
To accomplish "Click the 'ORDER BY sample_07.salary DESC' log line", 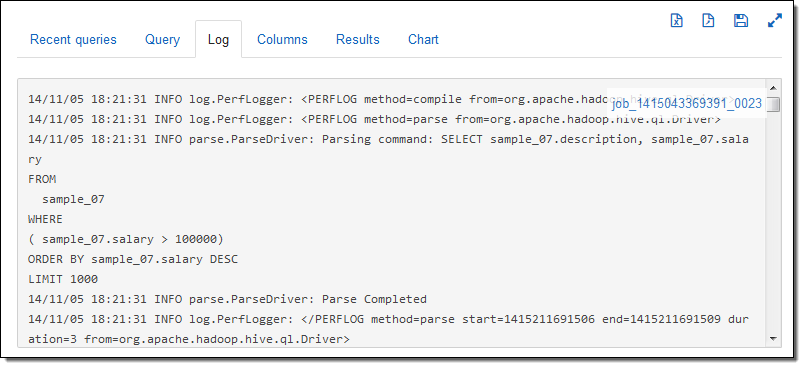I will 133,259.
